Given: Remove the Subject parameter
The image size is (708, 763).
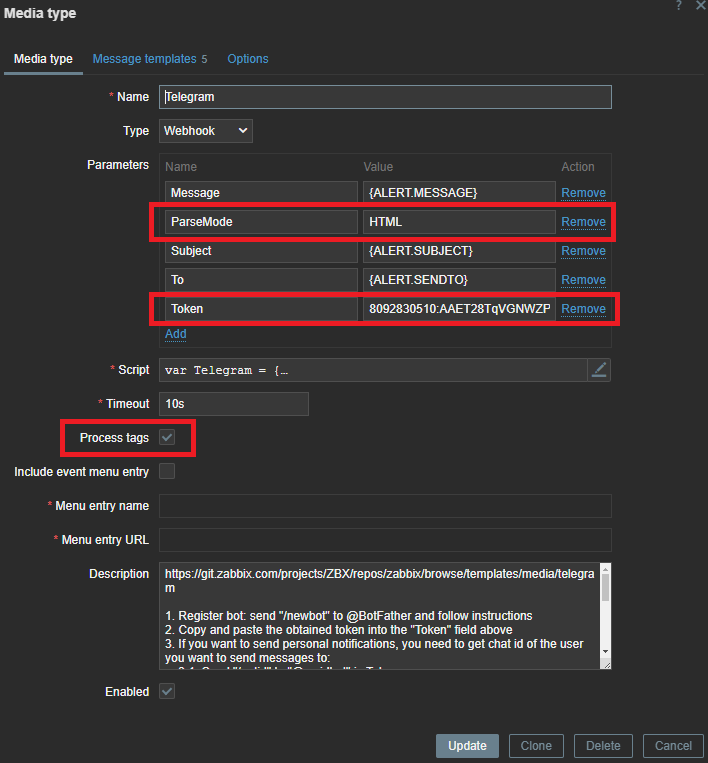Looking at the screenshot, I should click(x=583, y=251).
